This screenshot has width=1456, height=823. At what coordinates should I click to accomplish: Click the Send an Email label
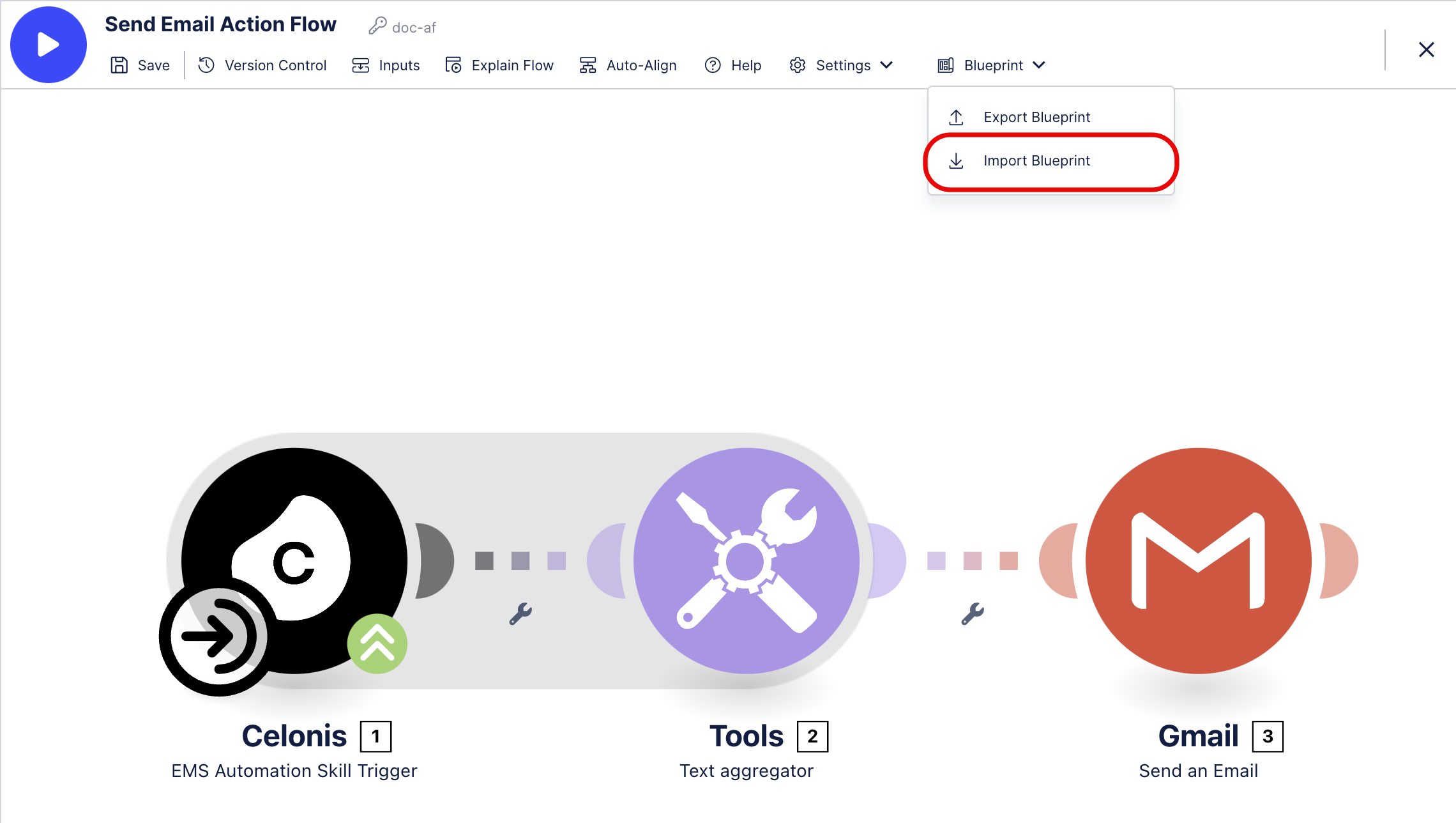[1199, 771]
